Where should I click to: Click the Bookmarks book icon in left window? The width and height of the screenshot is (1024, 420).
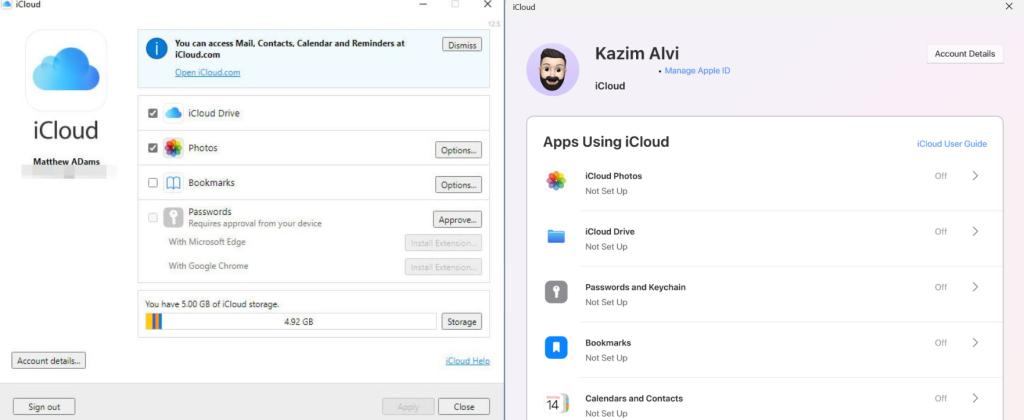[x=173, y=183]
